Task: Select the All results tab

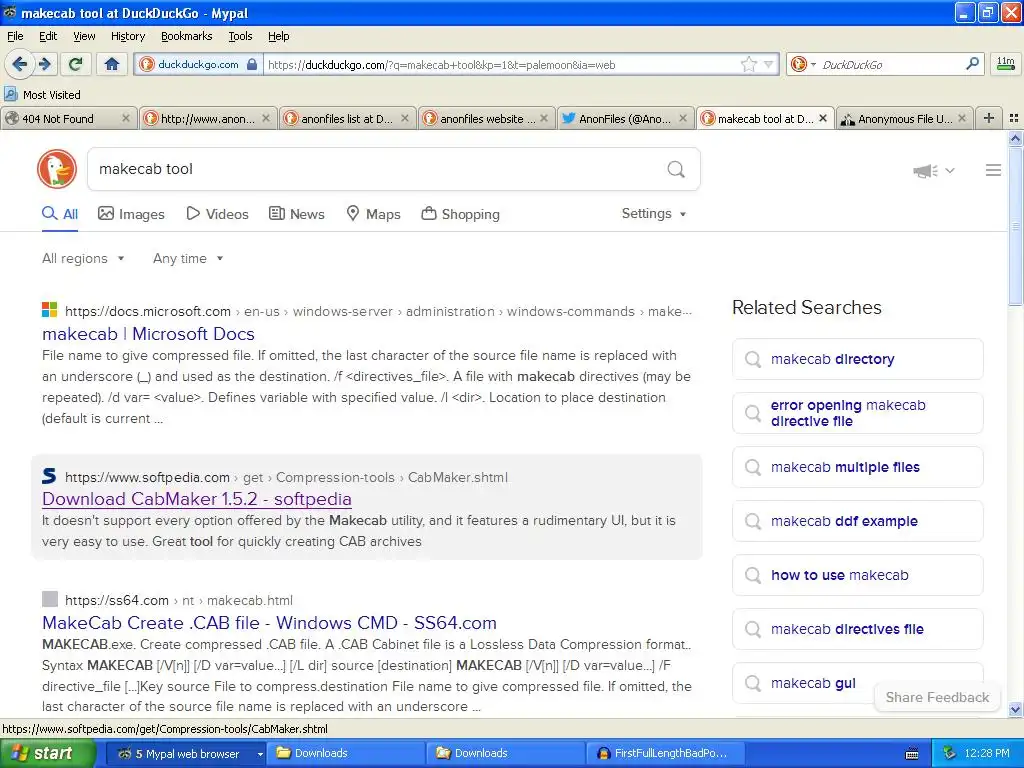Action: 60,214
